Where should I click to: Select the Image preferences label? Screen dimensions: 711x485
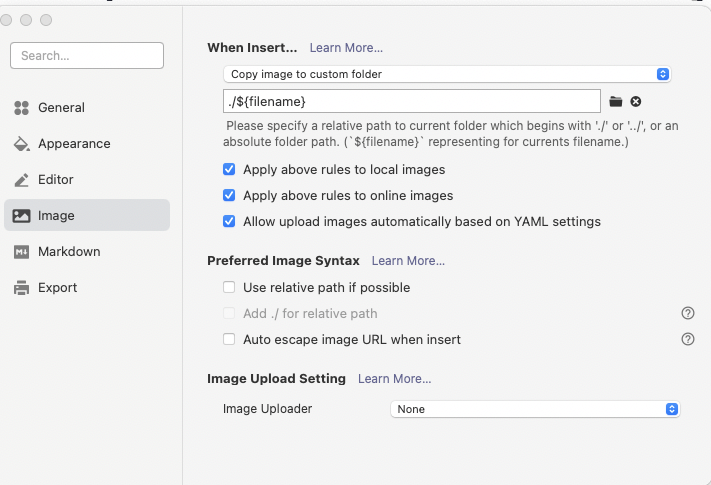point(56,216)
